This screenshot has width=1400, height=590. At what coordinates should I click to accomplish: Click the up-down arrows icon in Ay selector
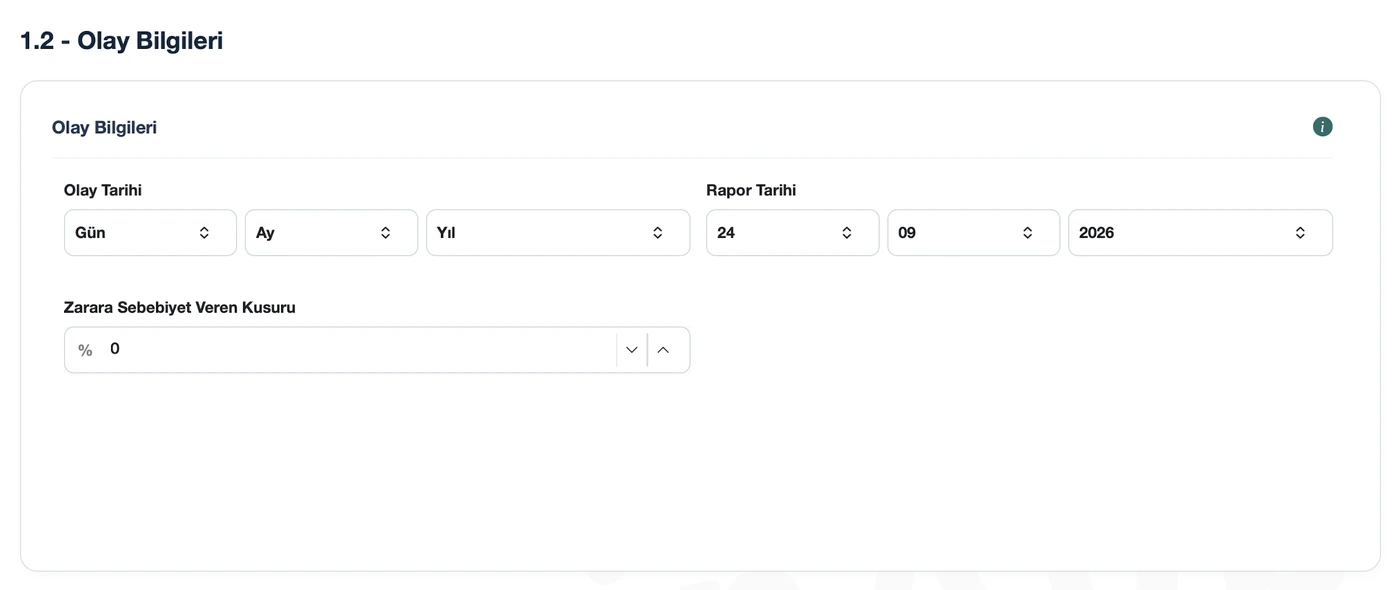[x=385, y=233]
